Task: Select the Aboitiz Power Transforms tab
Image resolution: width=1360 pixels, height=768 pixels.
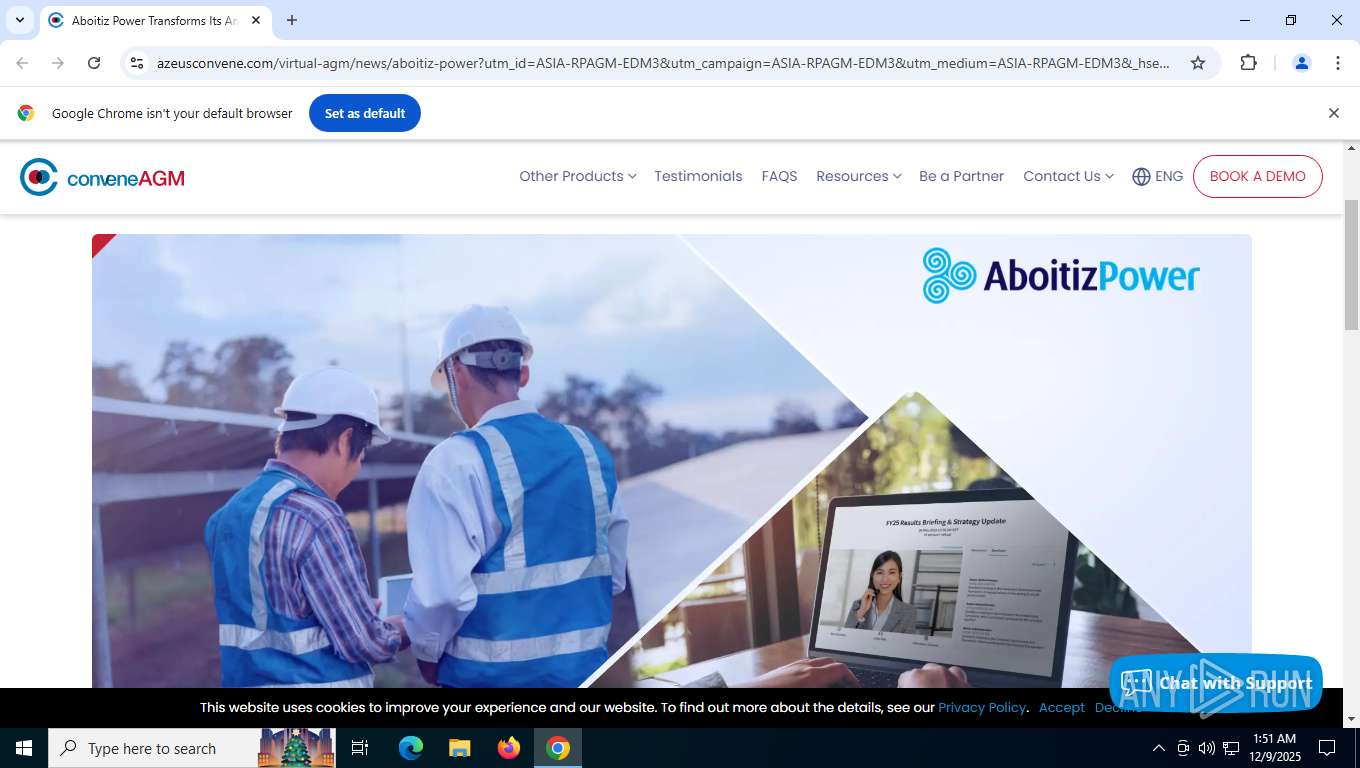Action: (155, 20)
